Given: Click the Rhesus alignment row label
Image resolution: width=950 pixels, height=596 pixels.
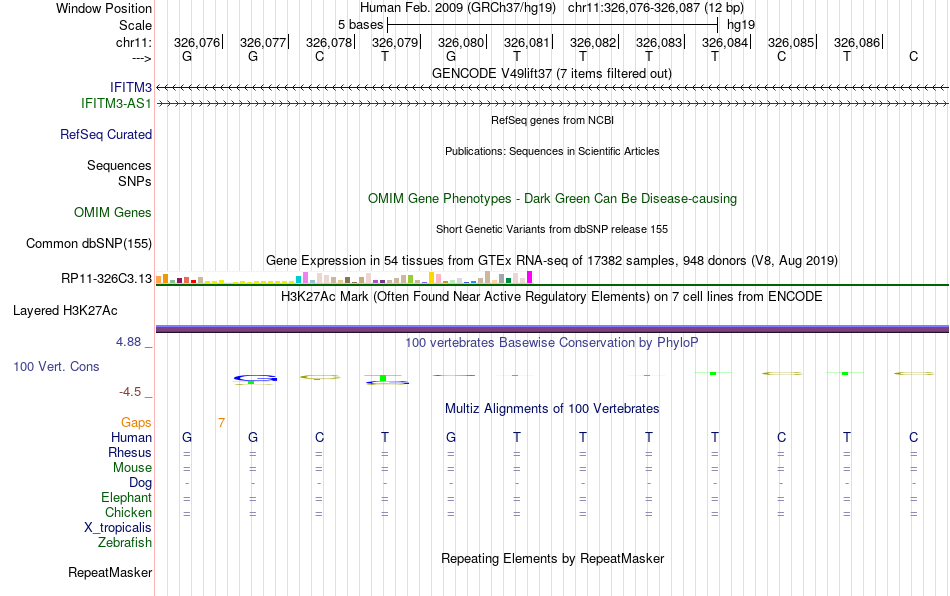Looking at the screenshot, I should (130, 452).
